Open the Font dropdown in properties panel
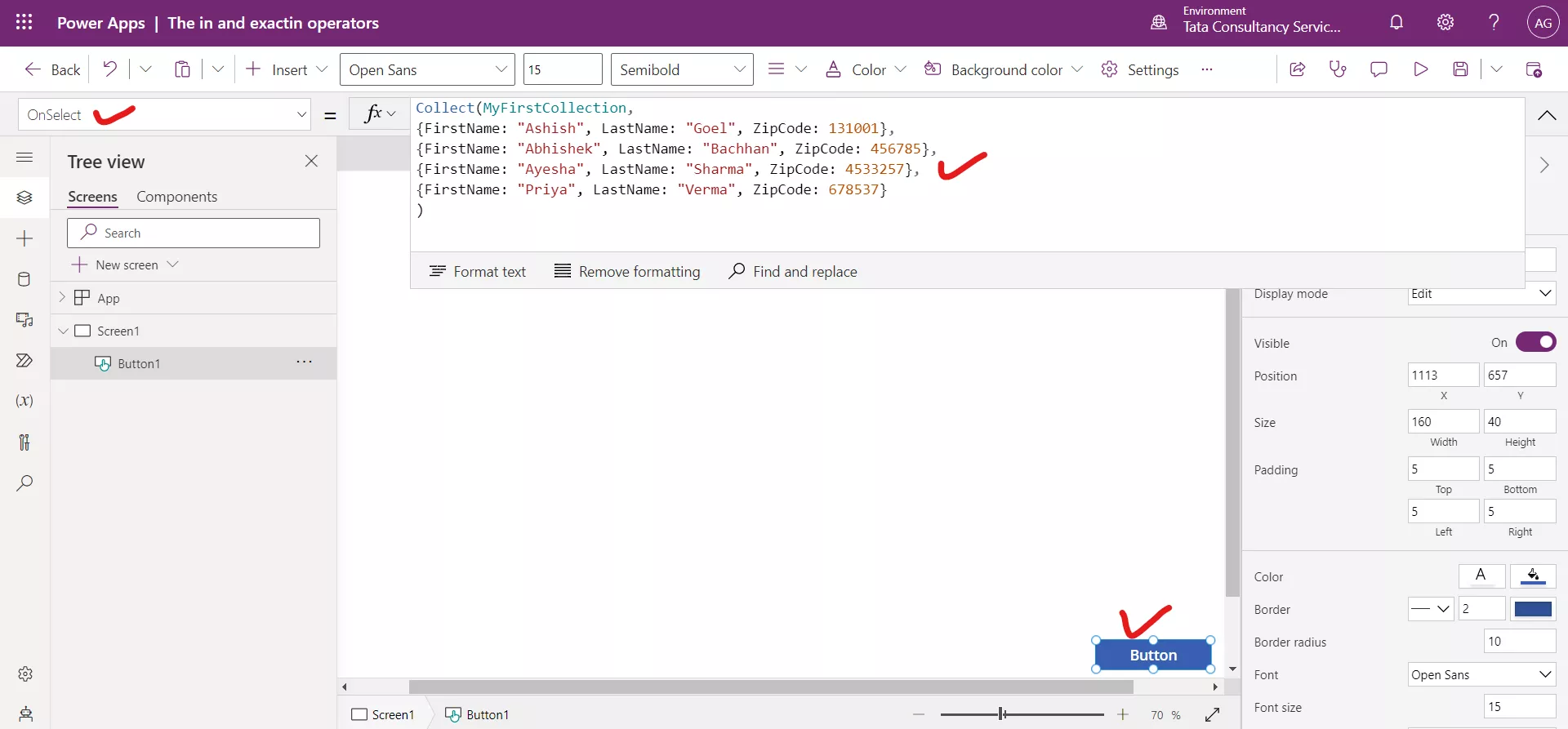The width and height of the screenshot is (1568, 729). point(1481,674)
